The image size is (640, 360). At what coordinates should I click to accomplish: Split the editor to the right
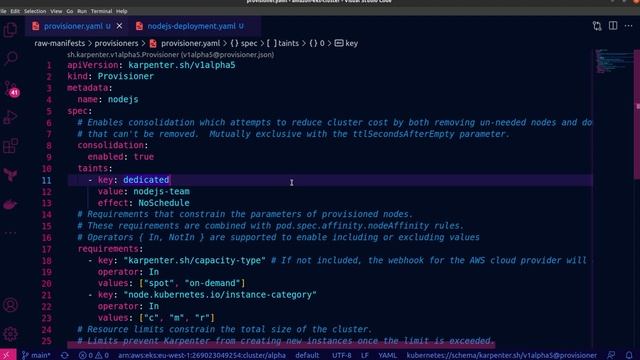[613, 26]
